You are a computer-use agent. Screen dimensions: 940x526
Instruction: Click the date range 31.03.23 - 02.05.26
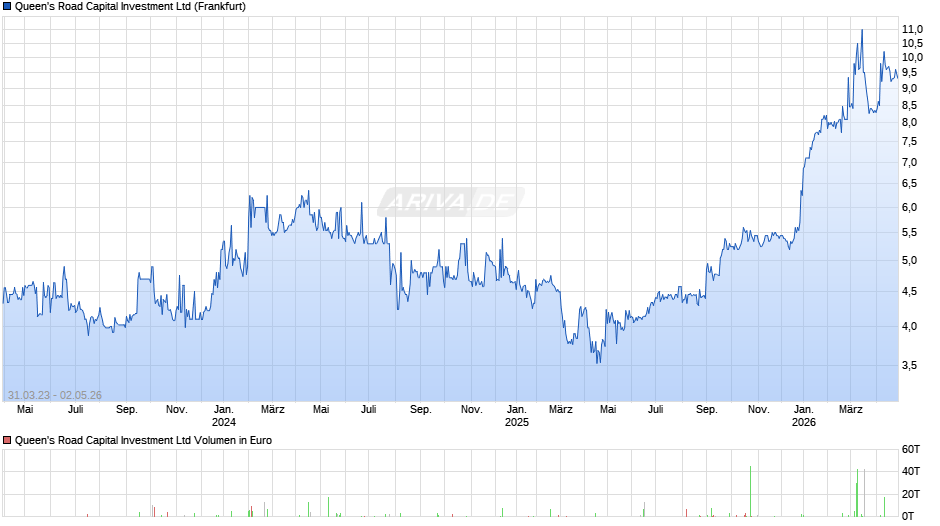[x=55, y=395]
